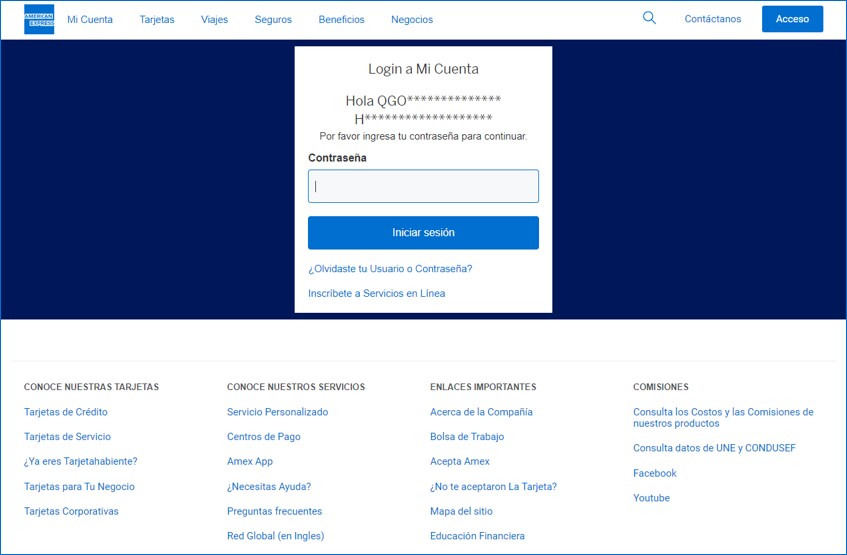Click ¿Olvidaste tu Usuario o Contraseña? link
847x555 pixels.
click(x=390, y=269)
